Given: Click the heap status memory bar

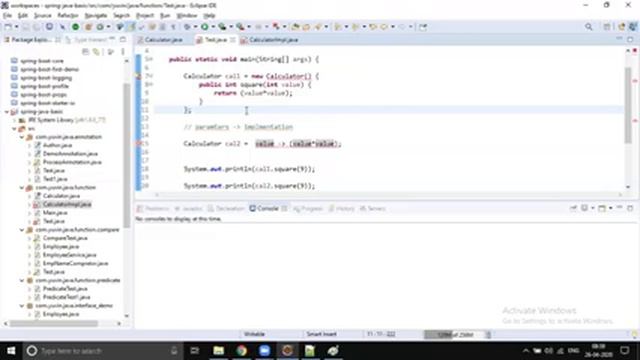Looking at the screenshot, I should pos(453,335).
